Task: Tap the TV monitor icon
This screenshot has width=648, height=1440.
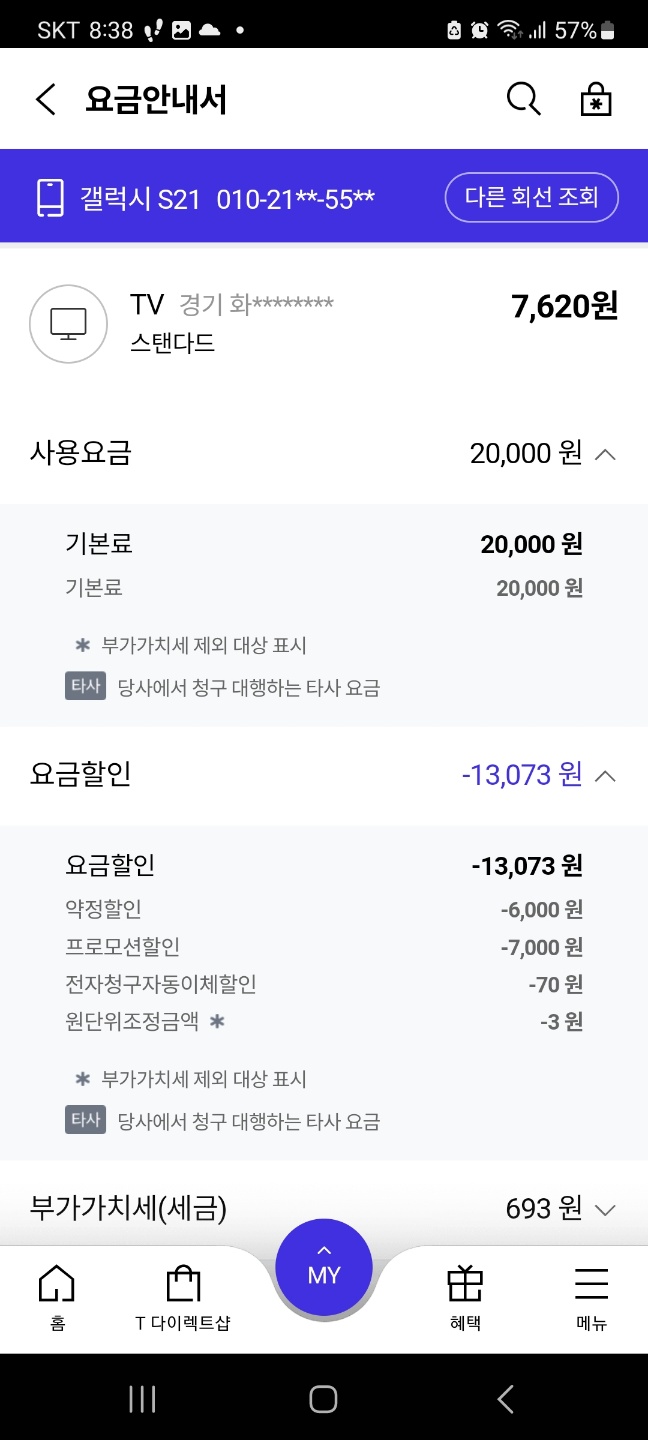Action: coord(68,323)
